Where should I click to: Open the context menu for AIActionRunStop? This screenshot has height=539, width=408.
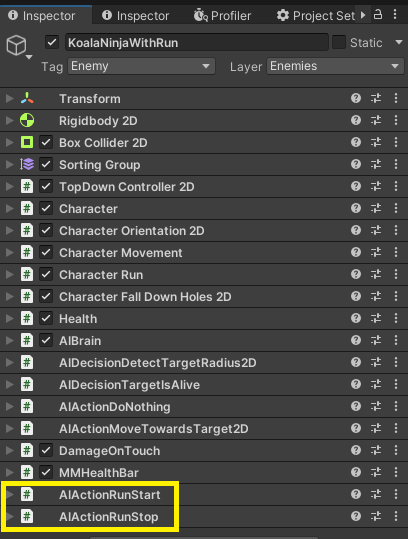click(396, 517)
